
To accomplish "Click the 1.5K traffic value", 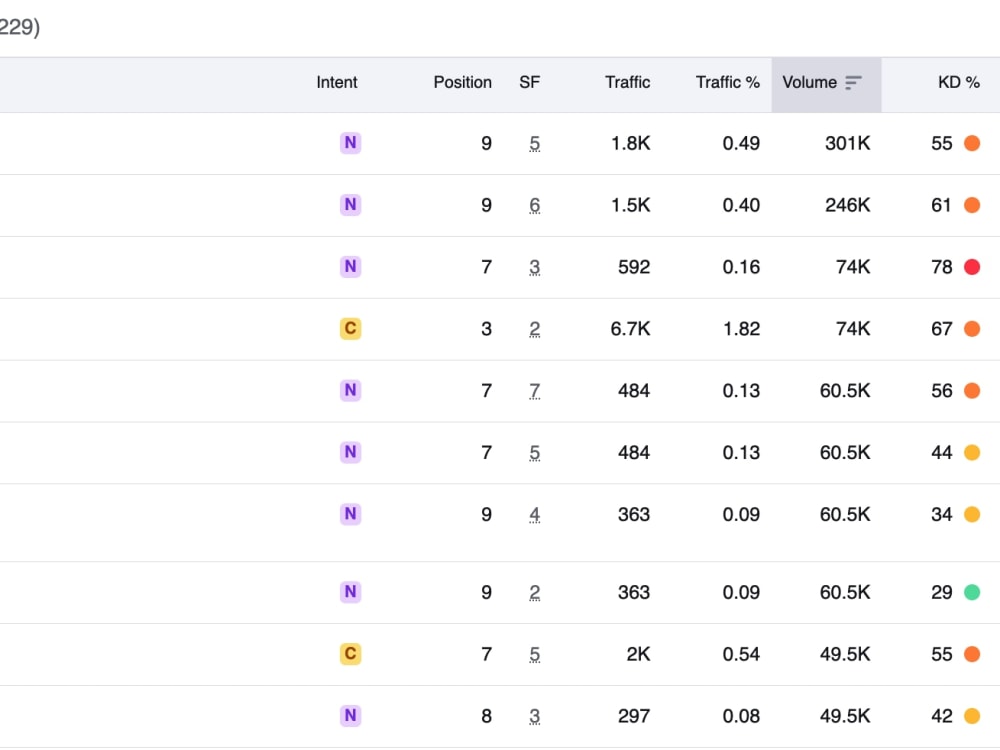I will 631,205.
